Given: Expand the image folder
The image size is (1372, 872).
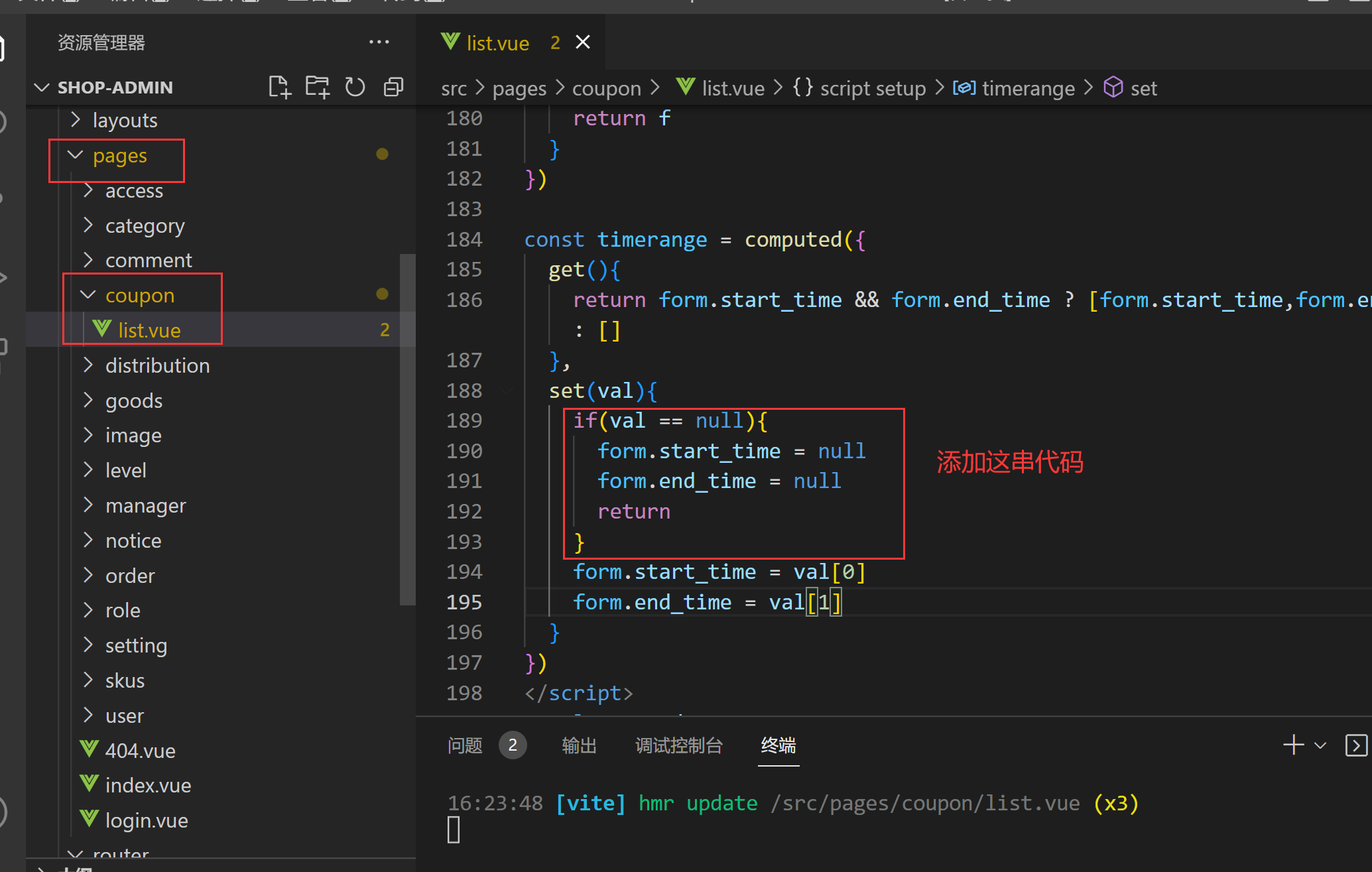Looking at the screenshot, I should click(x=88, y=435).
